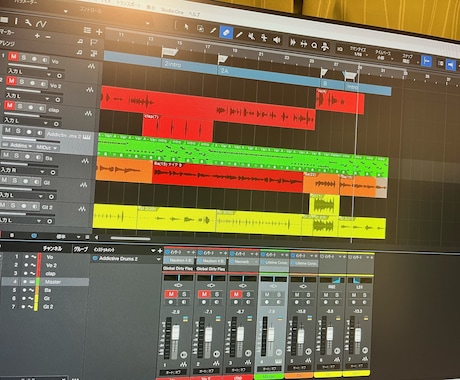Add a marker with the plus button
The width and height of the screenshot is (460, 380).
[37, 36]
